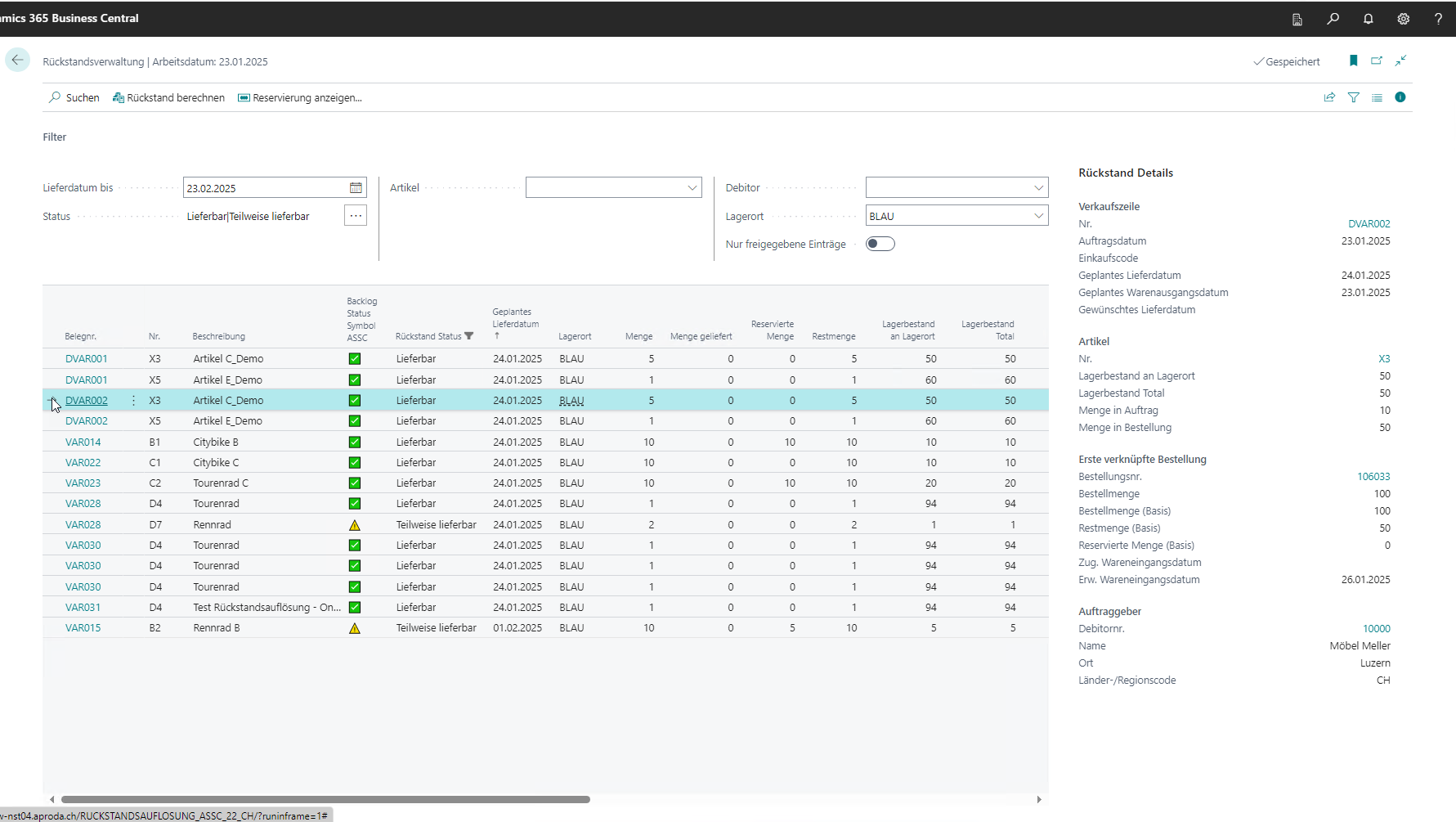This screenshot has width=1456, height=822.
Task: Toggle the info FactBox pane icon
Action: tap(1400, 97)
